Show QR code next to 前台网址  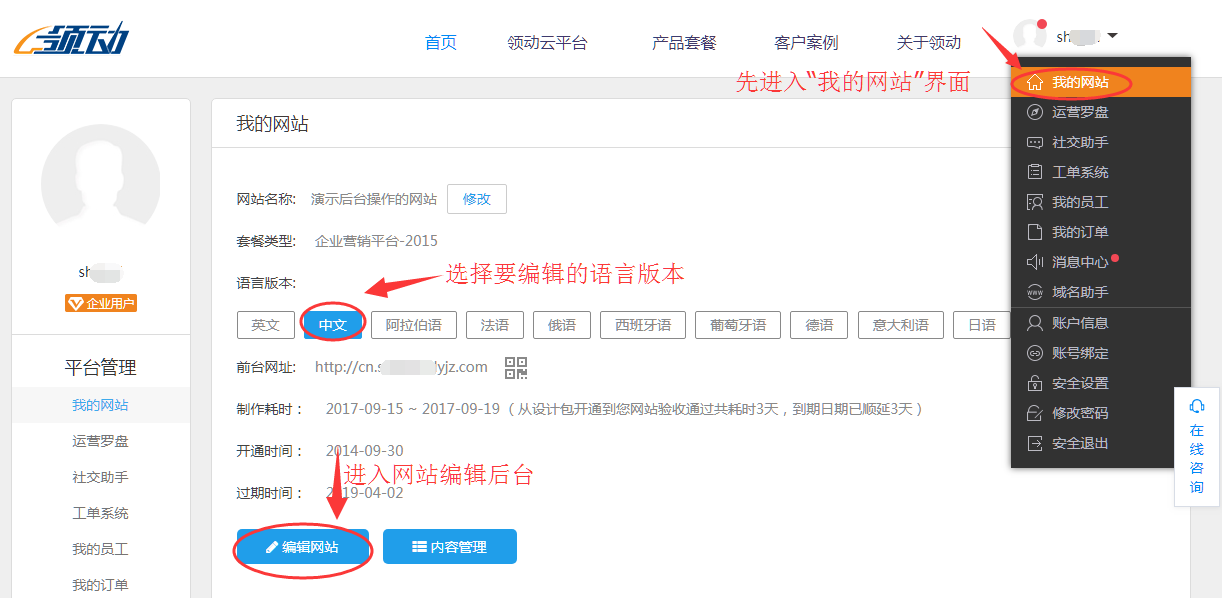[x=517, y=368]
